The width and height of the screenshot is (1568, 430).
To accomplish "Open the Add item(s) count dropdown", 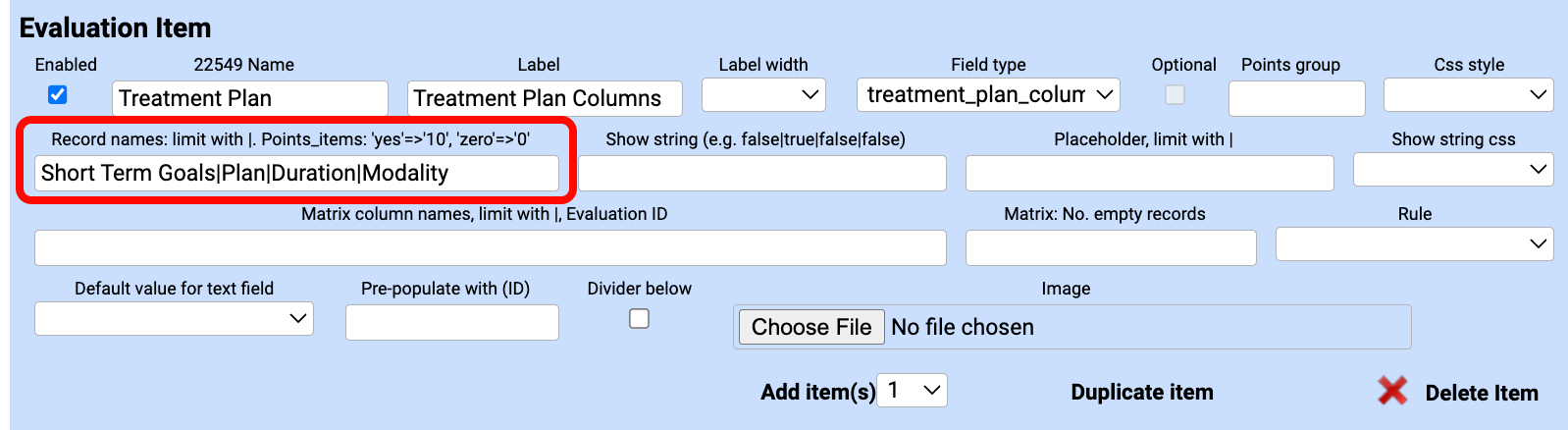I will (912, 390).
